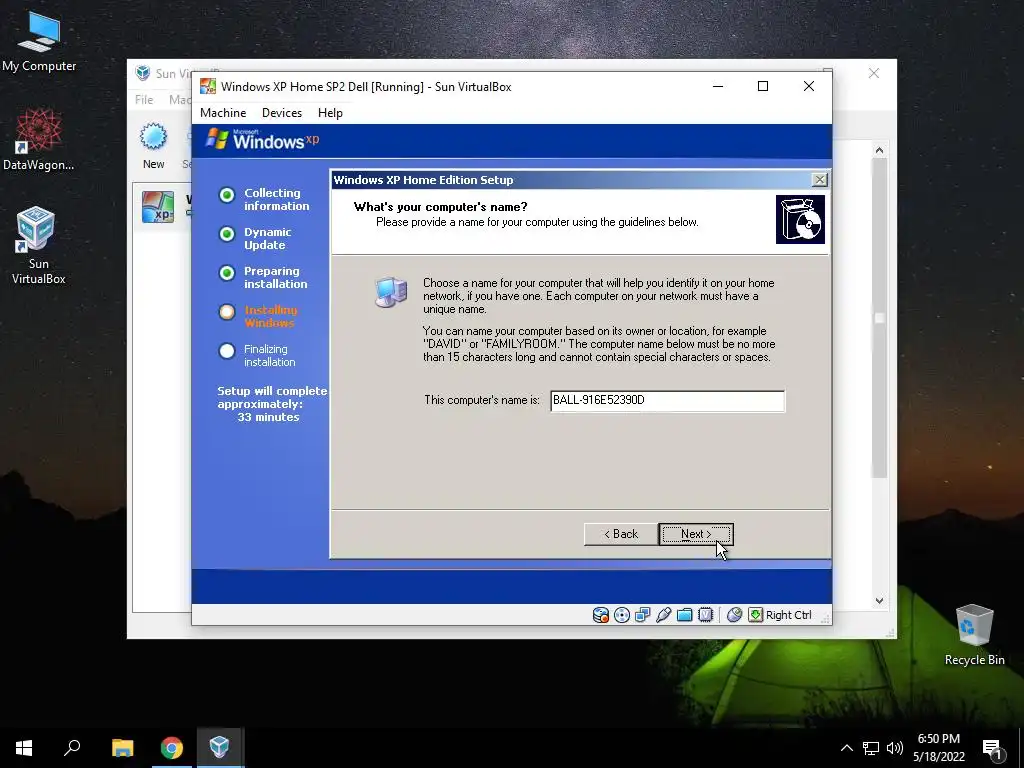The height and width of the screenshot is (768, 1024).
Task: Click the 'Right Ctrl' host key text
Action: 788,615
